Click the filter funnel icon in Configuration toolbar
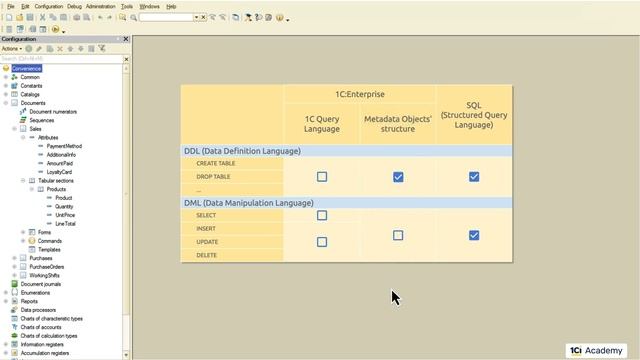Image resolution: width=640 pixels, height=360 pixels. click(102, 49)
